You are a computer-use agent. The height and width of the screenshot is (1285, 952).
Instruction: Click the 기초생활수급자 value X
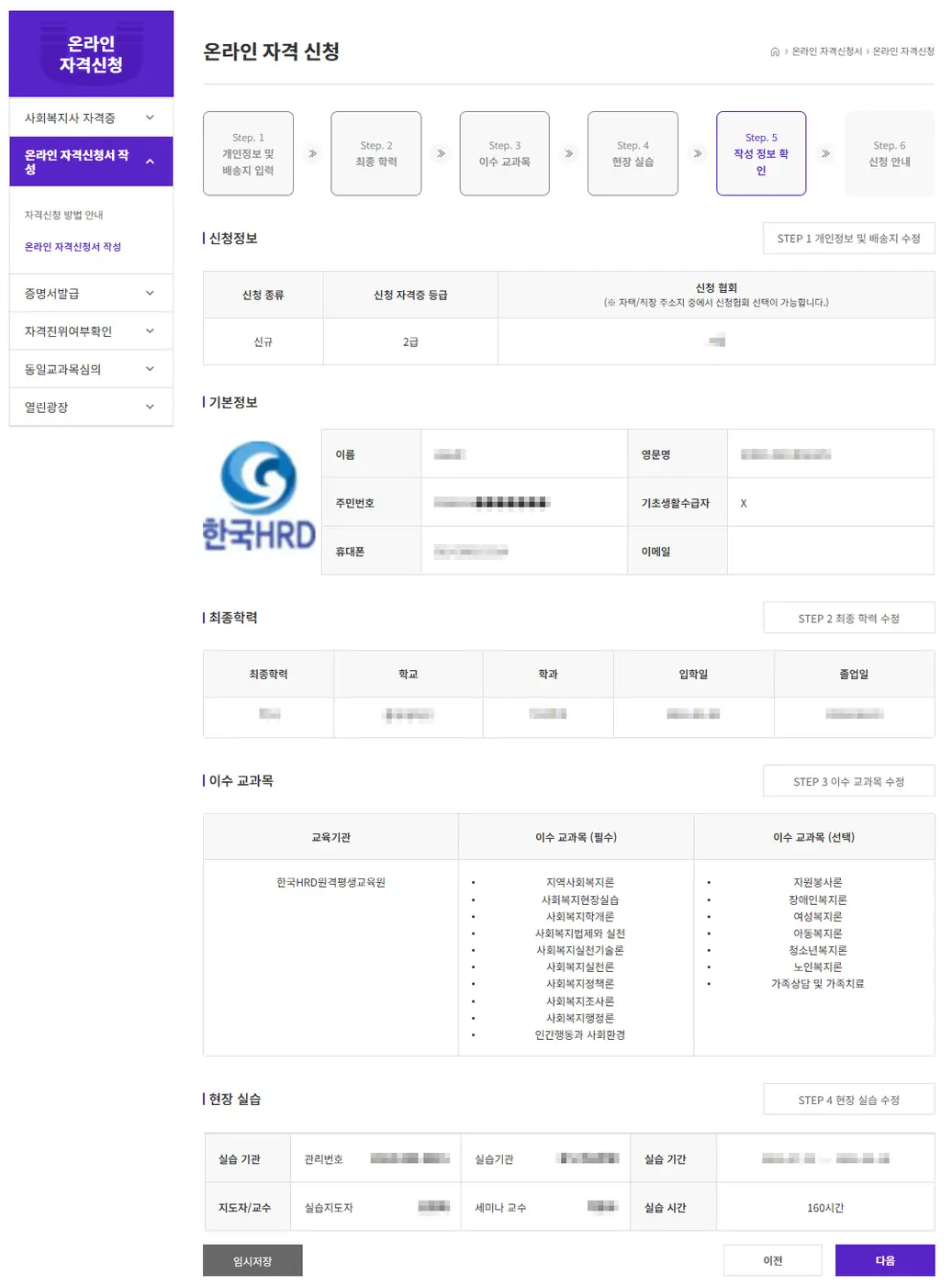point(744,503)
